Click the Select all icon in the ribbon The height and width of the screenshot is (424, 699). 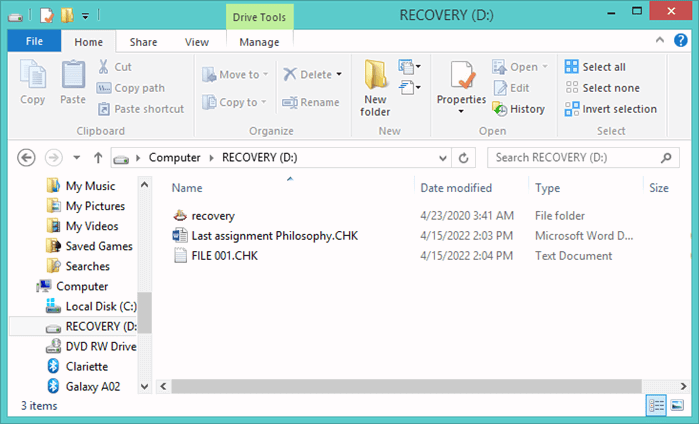coord(572,66)
